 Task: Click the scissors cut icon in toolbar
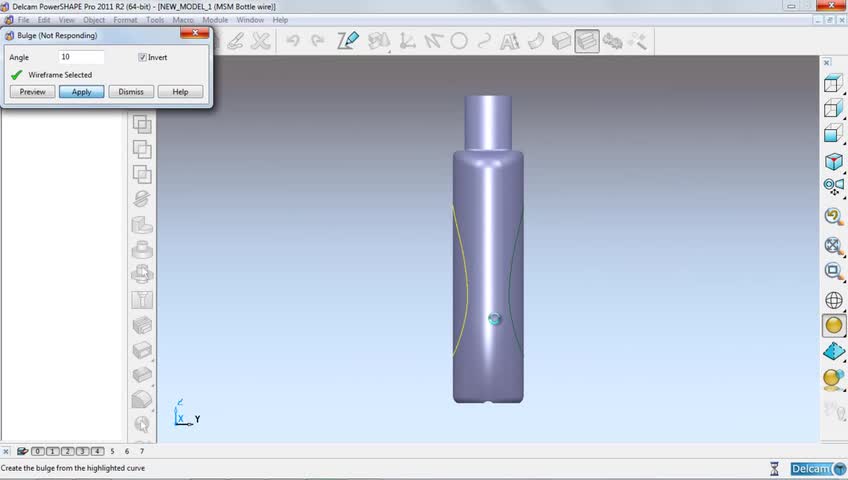tap(261, 41)
